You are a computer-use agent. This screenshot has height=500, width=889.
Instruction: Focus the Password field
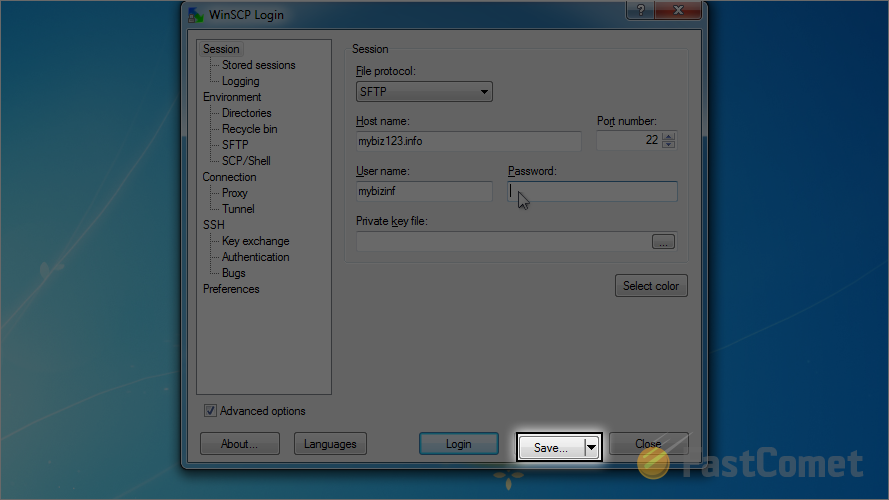(x=592, y=191)
